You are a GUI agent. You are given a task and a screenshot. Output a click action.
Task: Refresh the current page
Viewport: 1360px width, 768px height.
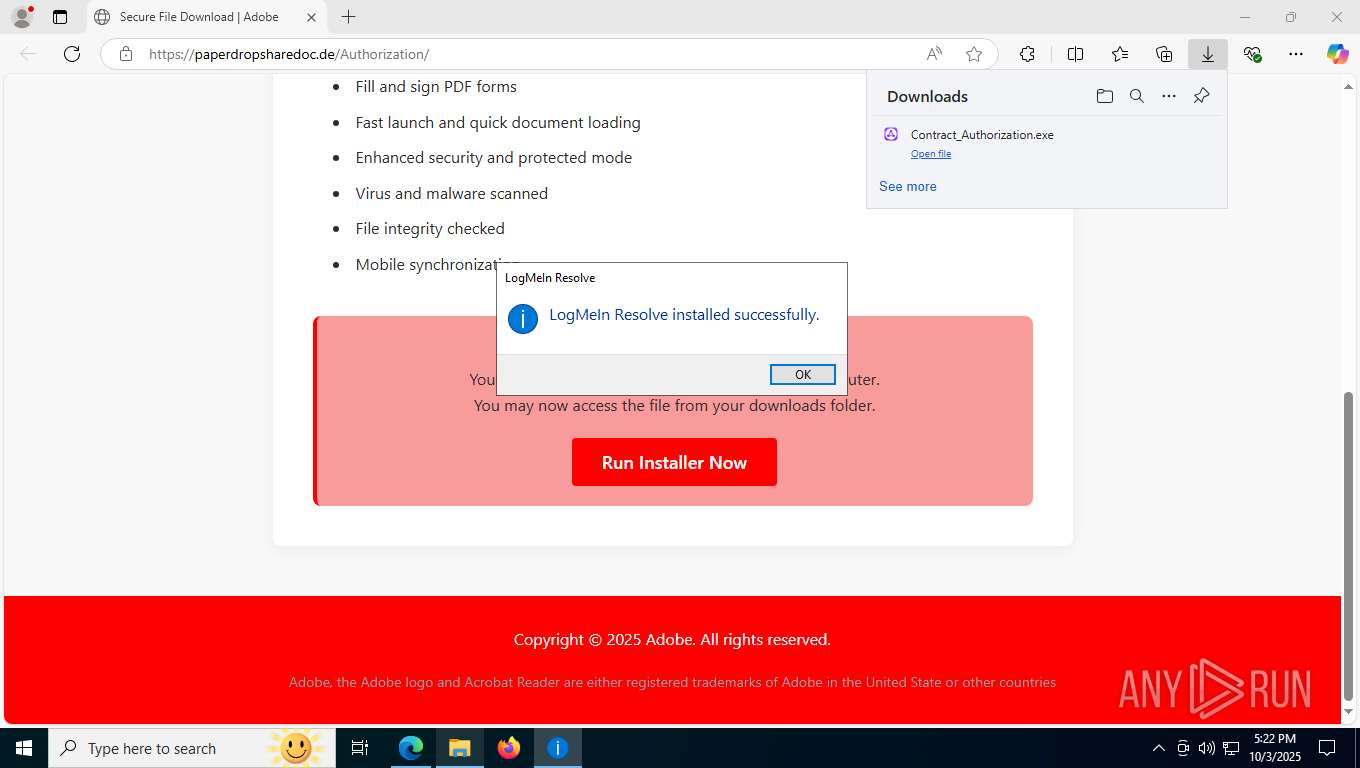click(72, 54)
